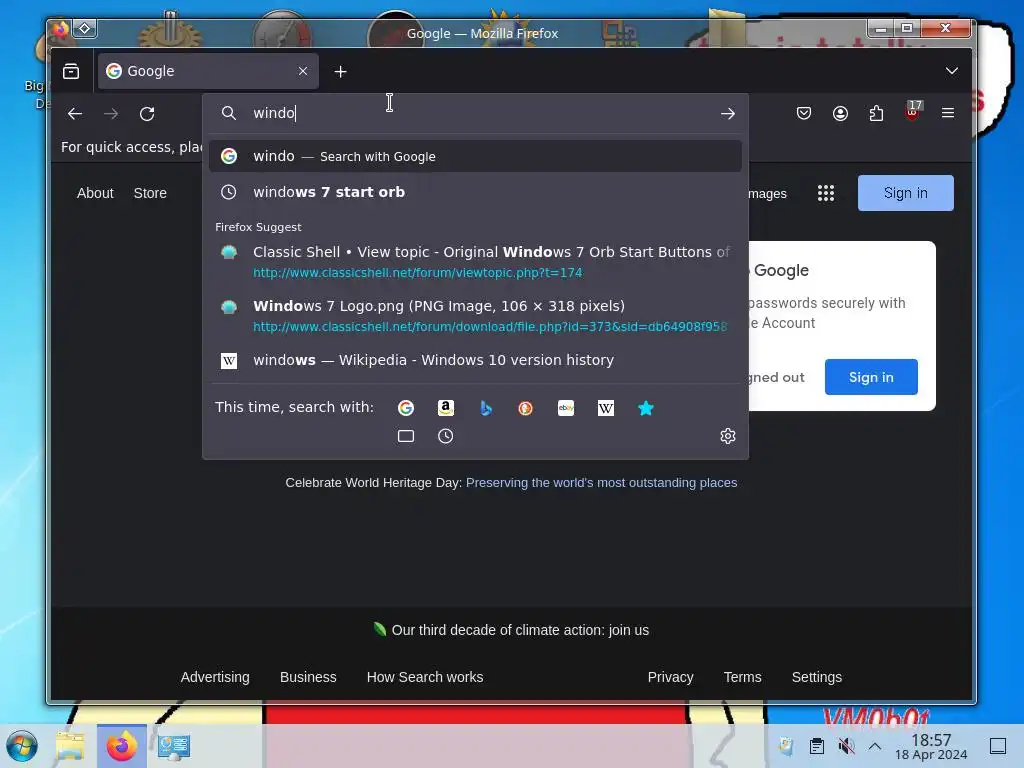This screenshot has height=768, width=1024.
Task: Open How Search works link
Action: point(425,677)
